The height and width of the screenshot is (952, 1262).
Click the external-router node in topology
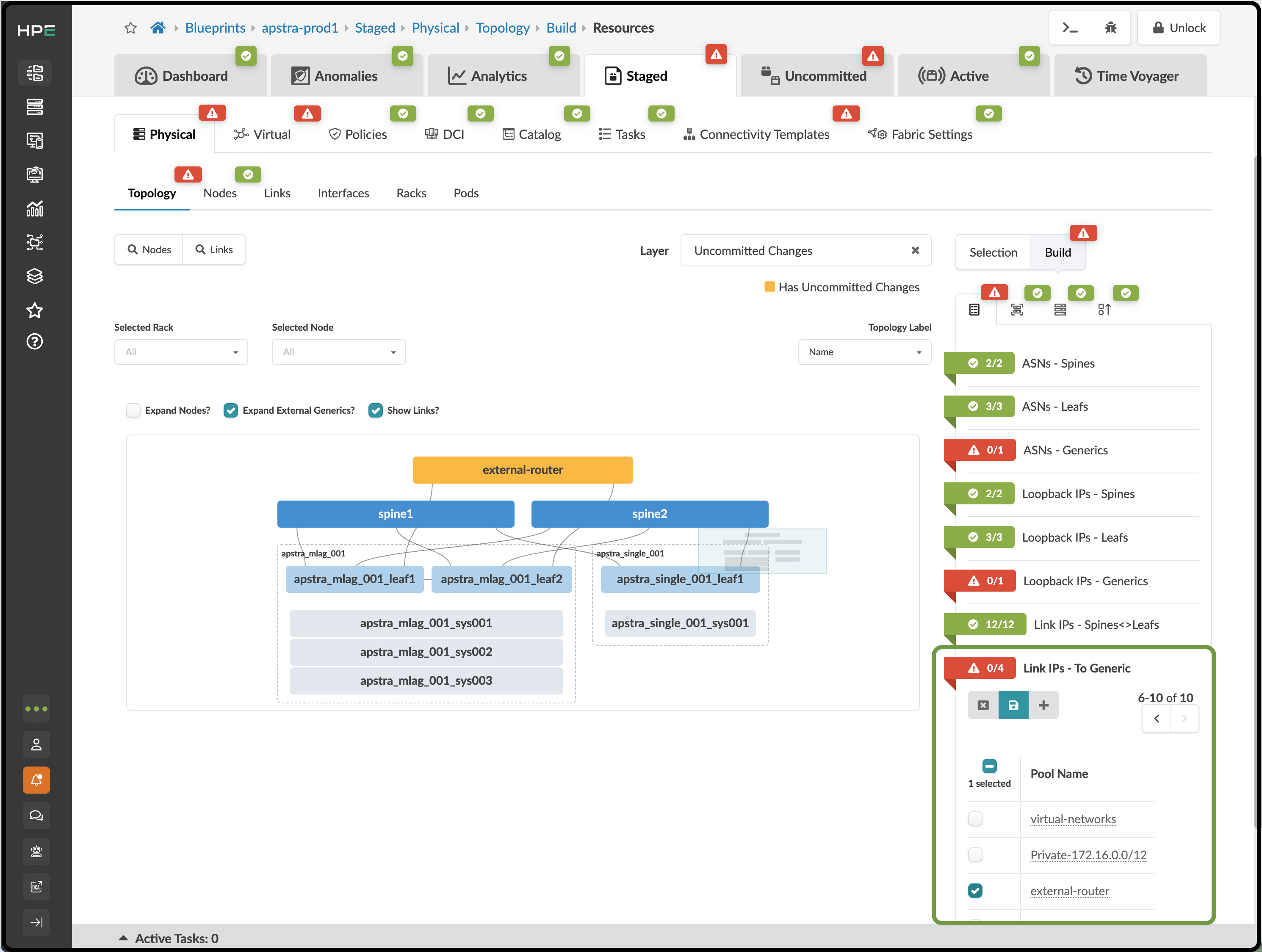(523, 470)
